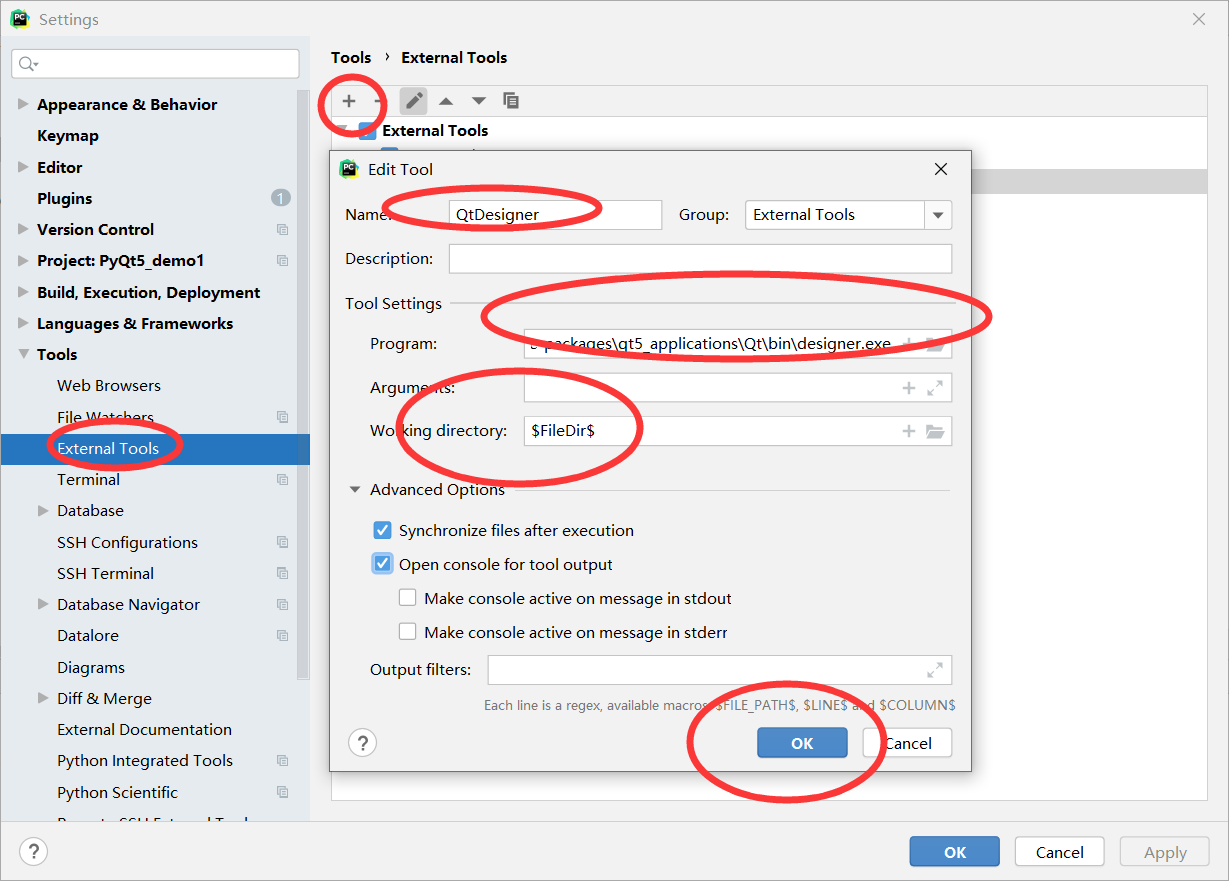Open the Keymap settings page

point(68,136)
